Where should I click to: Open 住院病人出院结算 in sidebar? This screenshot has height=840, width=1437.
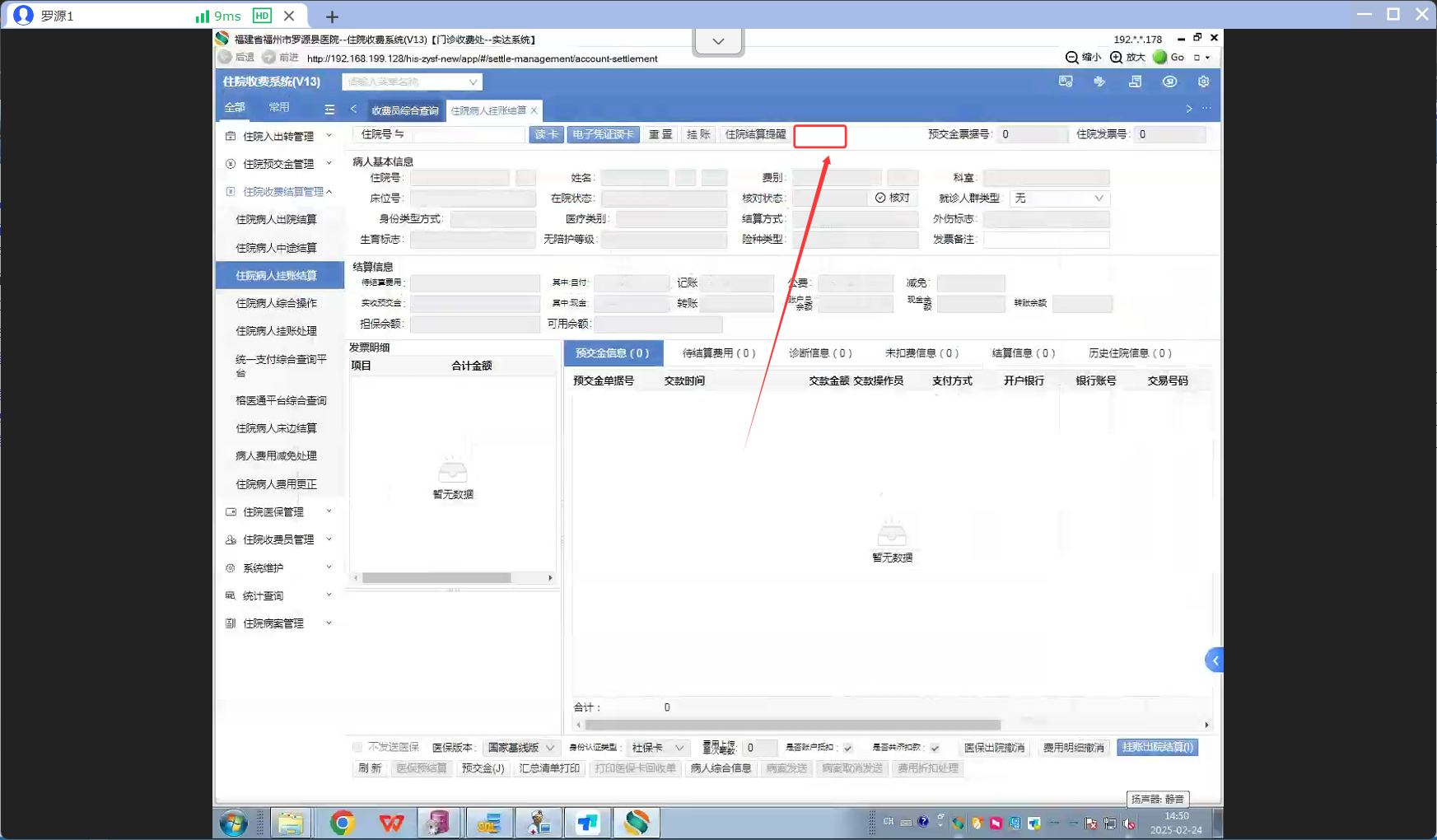(x=277, y=220)
